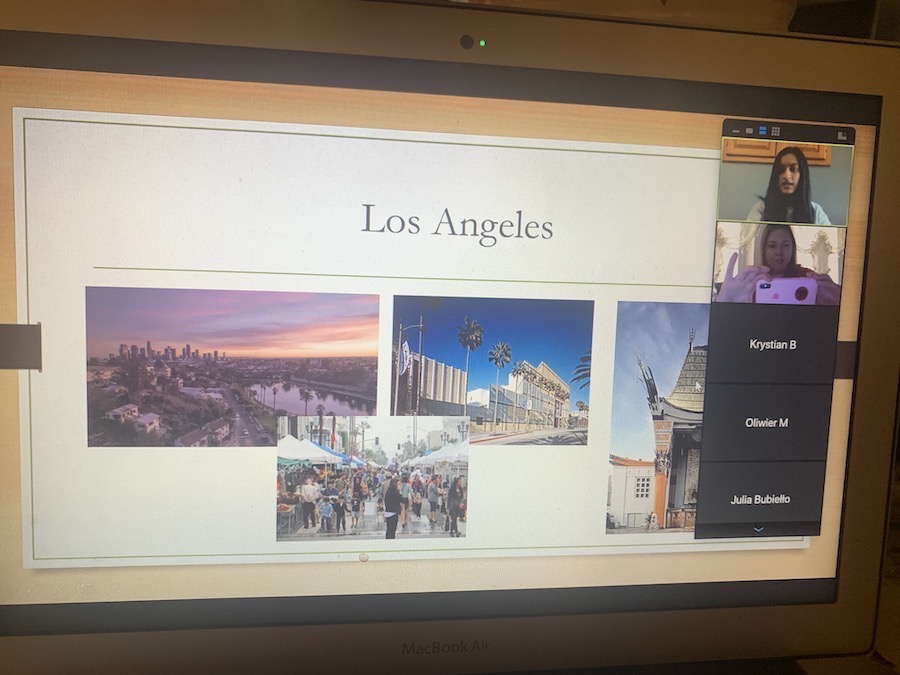Expand more participants with the bottom chevron
The width and height of the screenshot is (900, 675).
758,529
